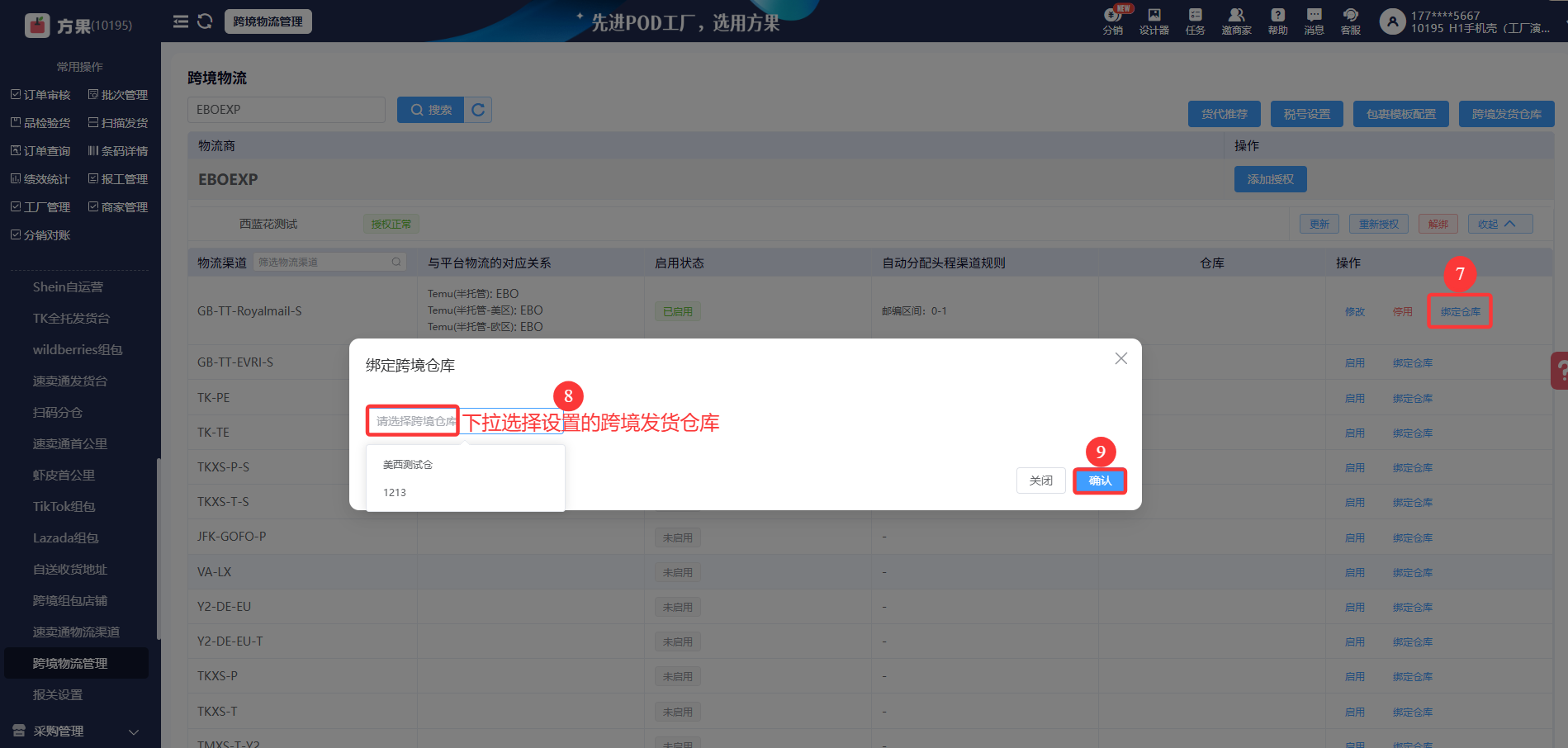Go to Shein自运营 in sidebar
Screen dimensions: 1568x748
point(69,287)
